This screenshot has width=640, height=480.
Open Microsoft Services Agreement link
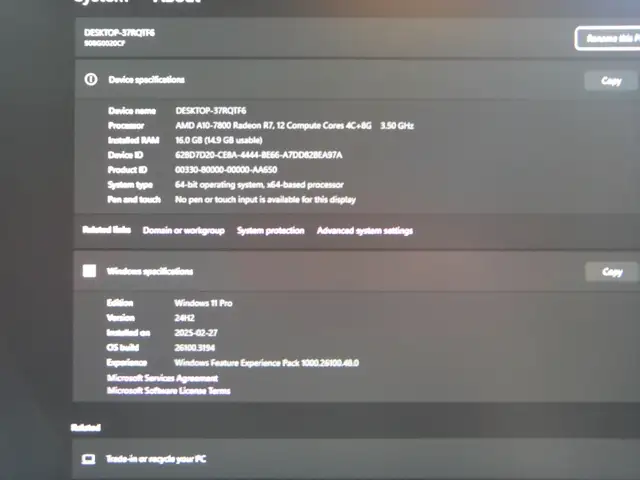click(x=162, y=378)
